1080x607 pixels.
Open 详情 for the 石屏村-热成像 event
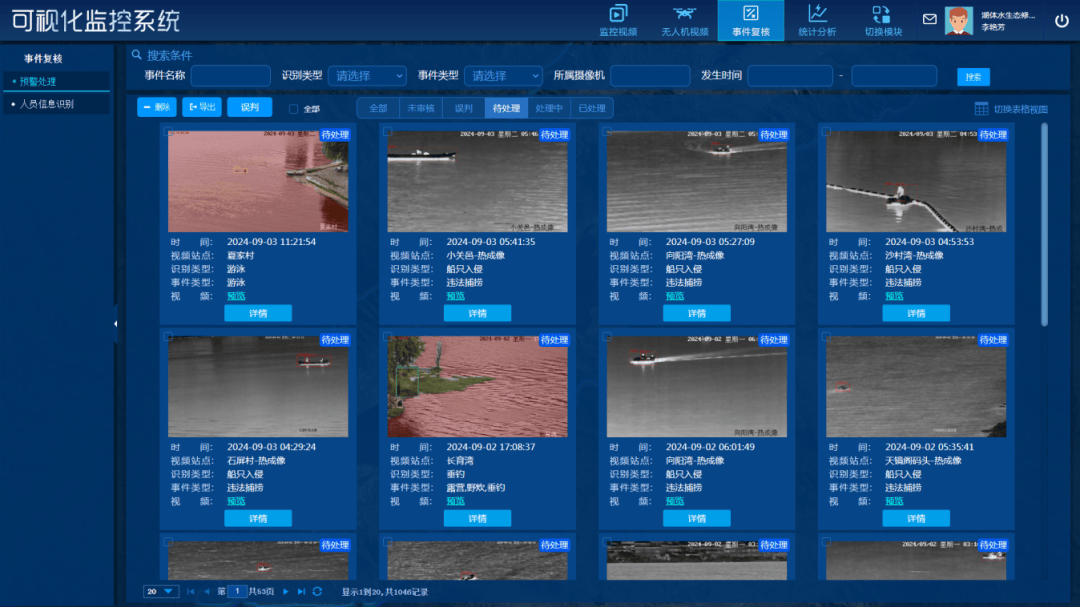[258, 519]
